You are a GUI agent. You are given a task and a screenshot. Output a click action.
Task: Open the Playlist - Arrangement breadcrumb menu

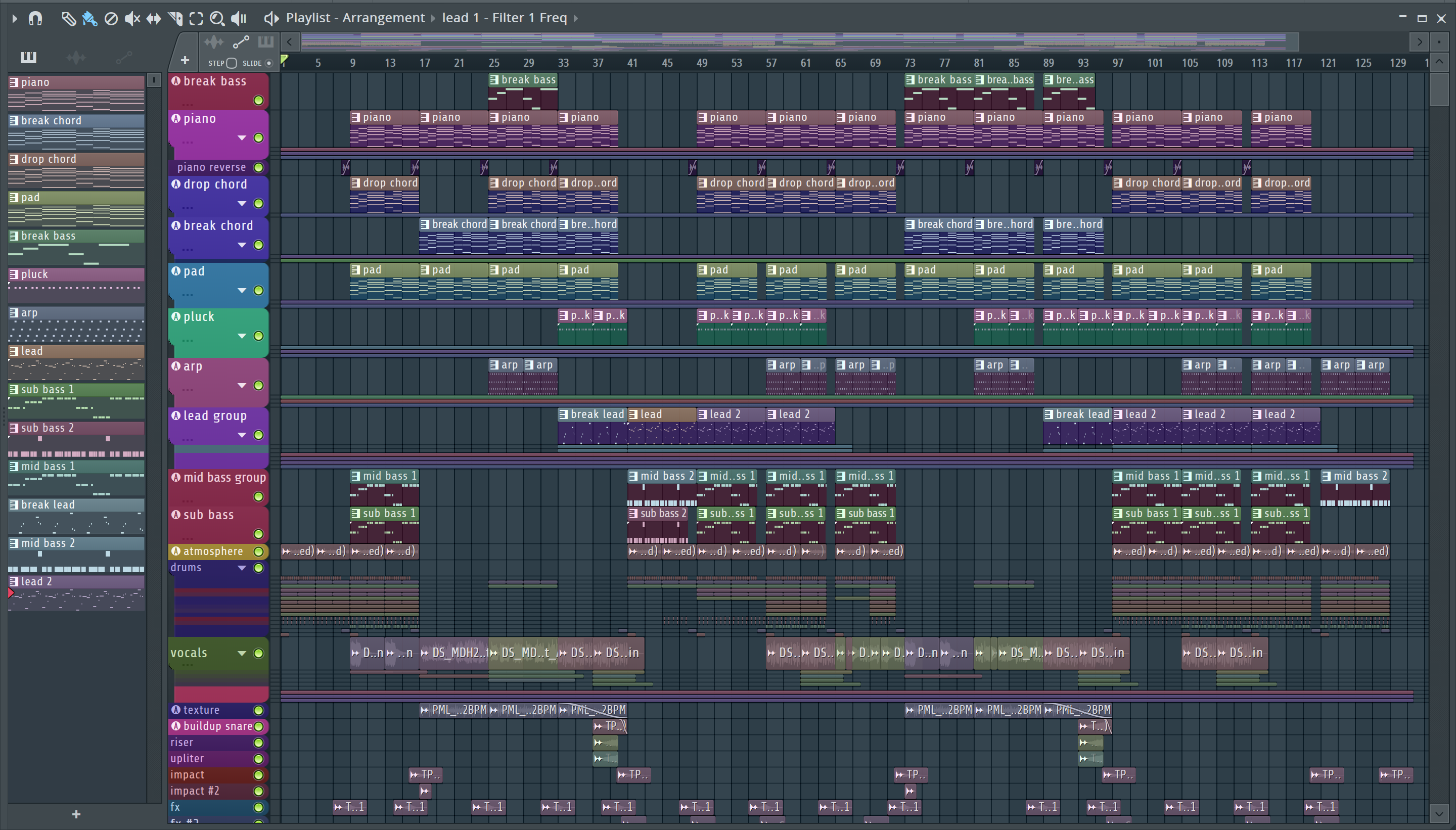point(355,18)
